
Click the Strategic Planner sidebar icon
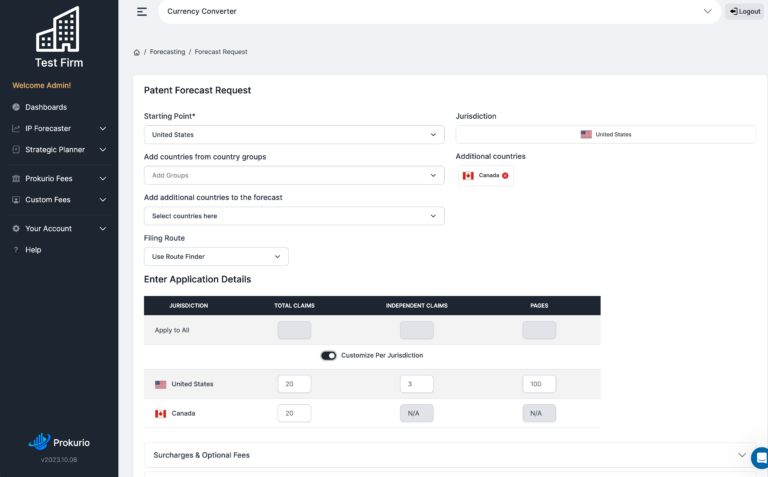tap(16, 149)
